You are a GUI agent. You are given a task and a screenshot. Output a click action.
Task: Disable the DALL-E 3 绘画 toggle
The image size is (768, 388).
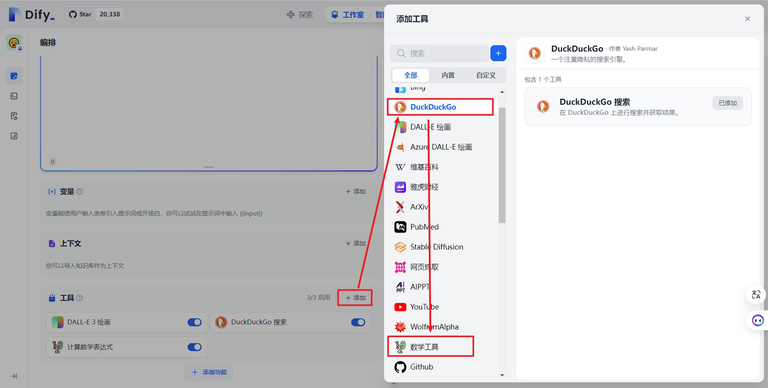[194, 322]
